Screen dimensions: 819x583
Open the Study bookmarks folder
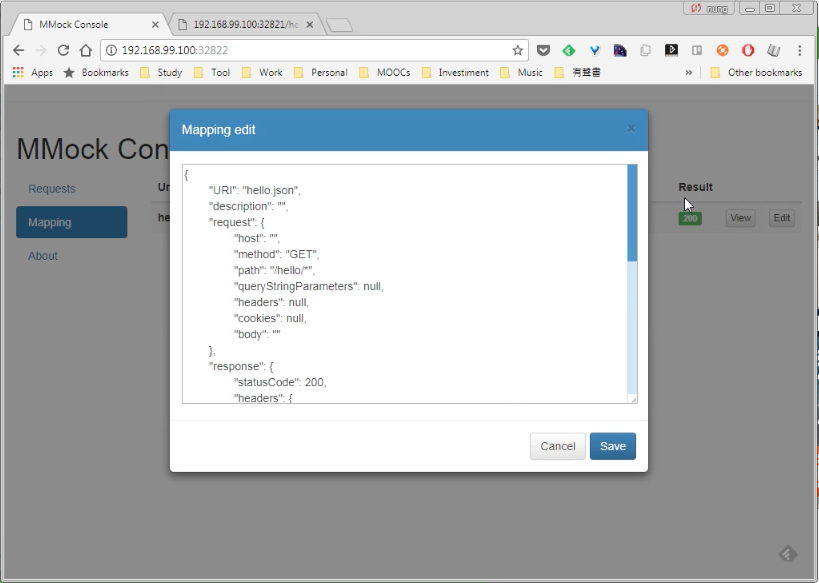click(162, 72)
